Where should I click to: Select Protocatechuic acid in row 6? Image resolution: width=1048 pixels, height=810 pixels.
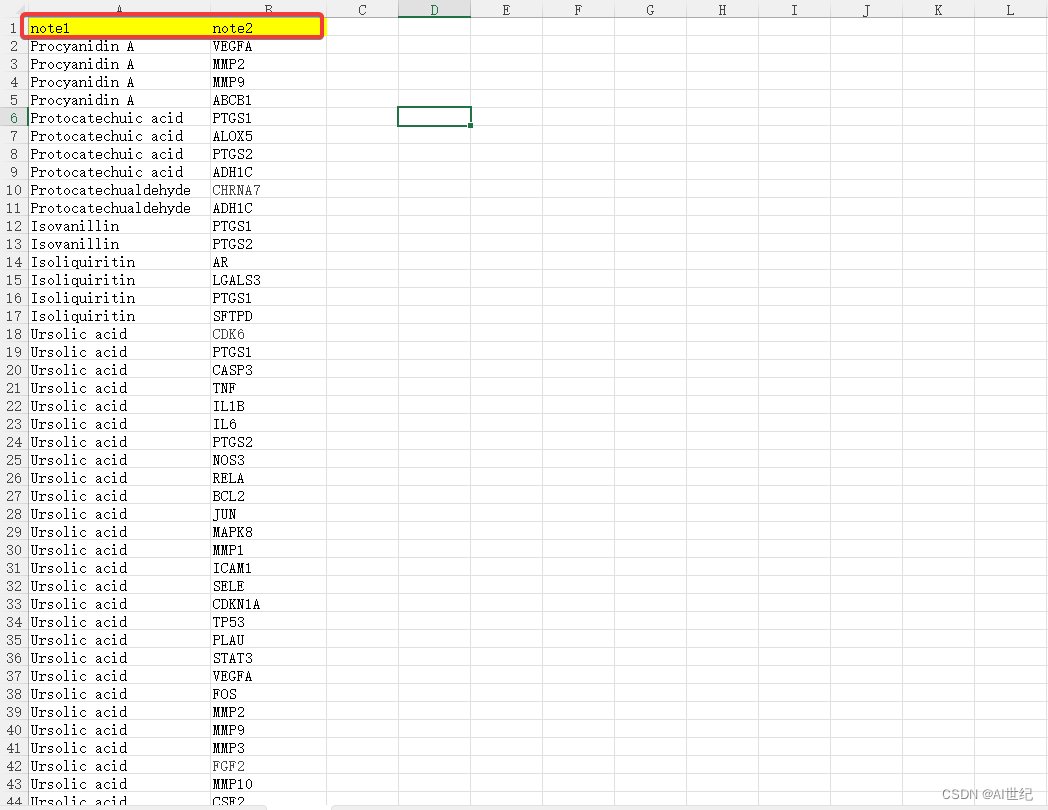coord(119,118)
